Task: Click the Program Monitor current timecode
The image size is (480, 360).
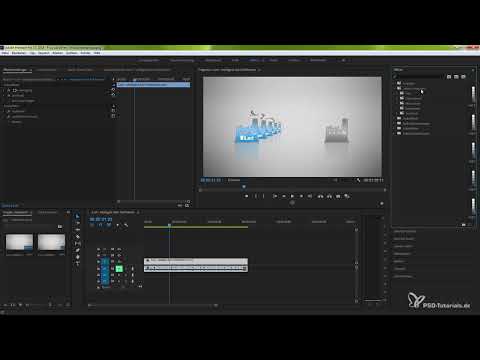Action: 211,180
